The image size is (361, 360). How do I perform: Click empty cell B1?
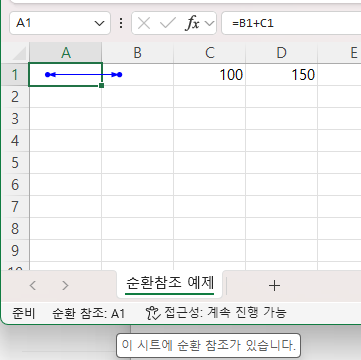point(137,75)
